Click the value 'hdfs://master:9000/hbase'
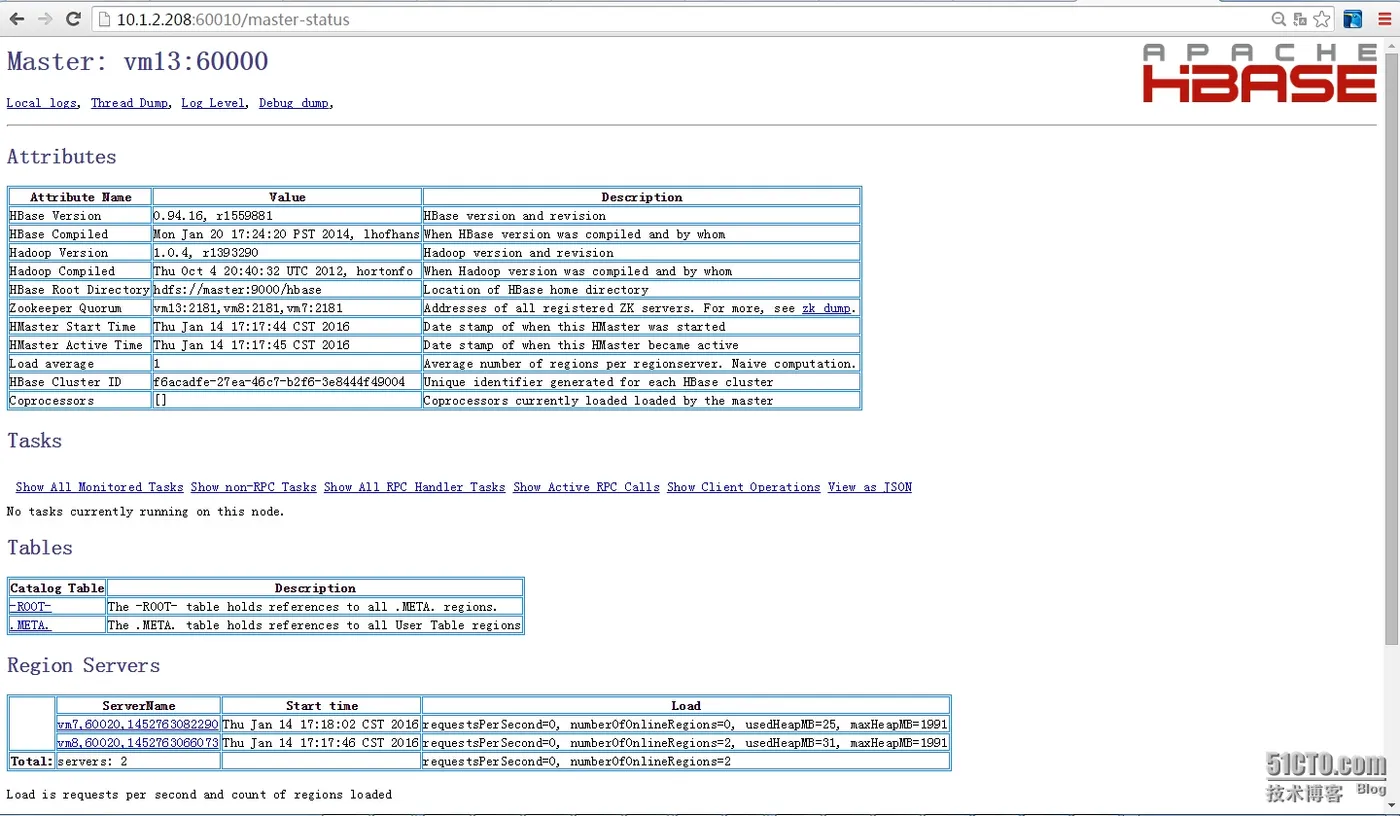 (238, 290)
